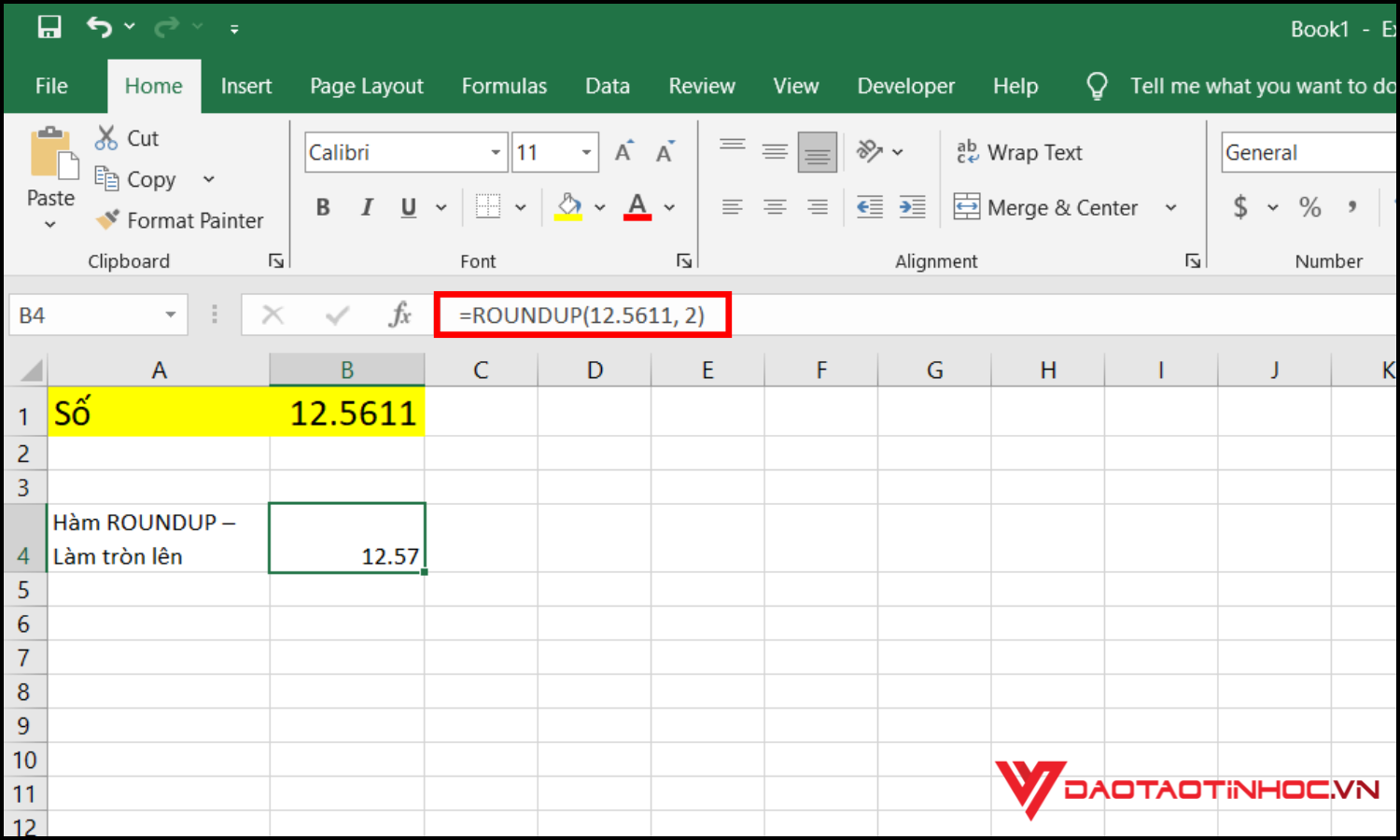
Task: Click Increase Font Size icon
Action: pos(623,152)
